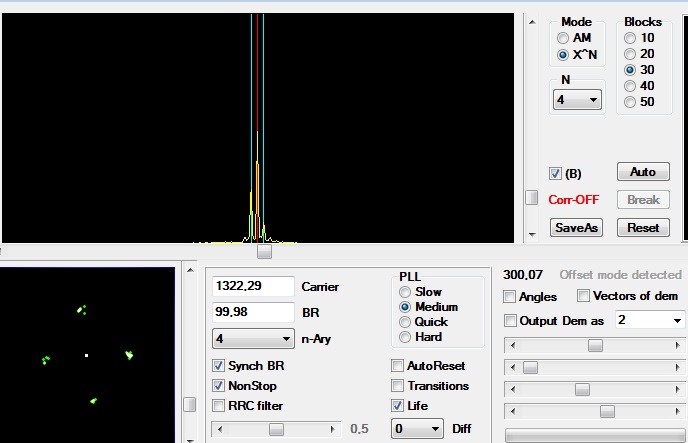Open the Diff dropdown
This screenshot has width=688, height=443.
(x=416, y=429)
